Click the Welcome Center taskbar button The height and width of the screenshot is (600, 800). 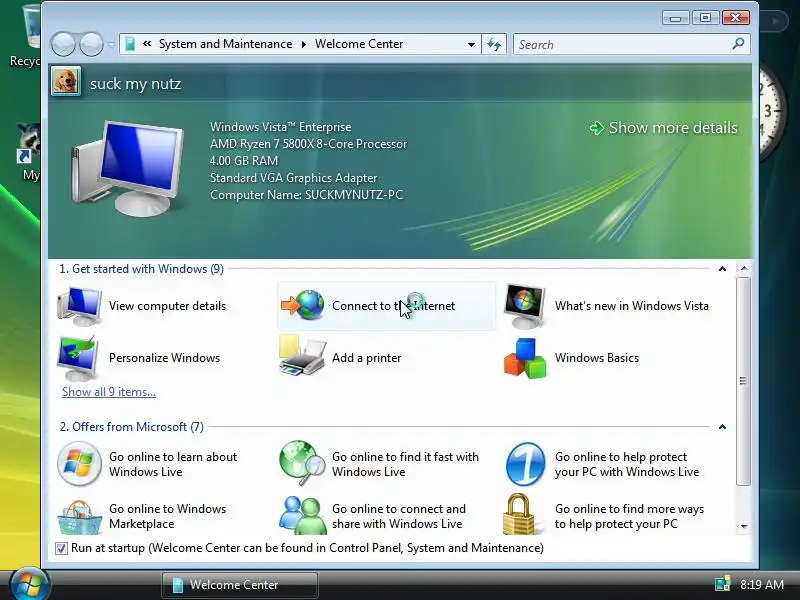240,585
